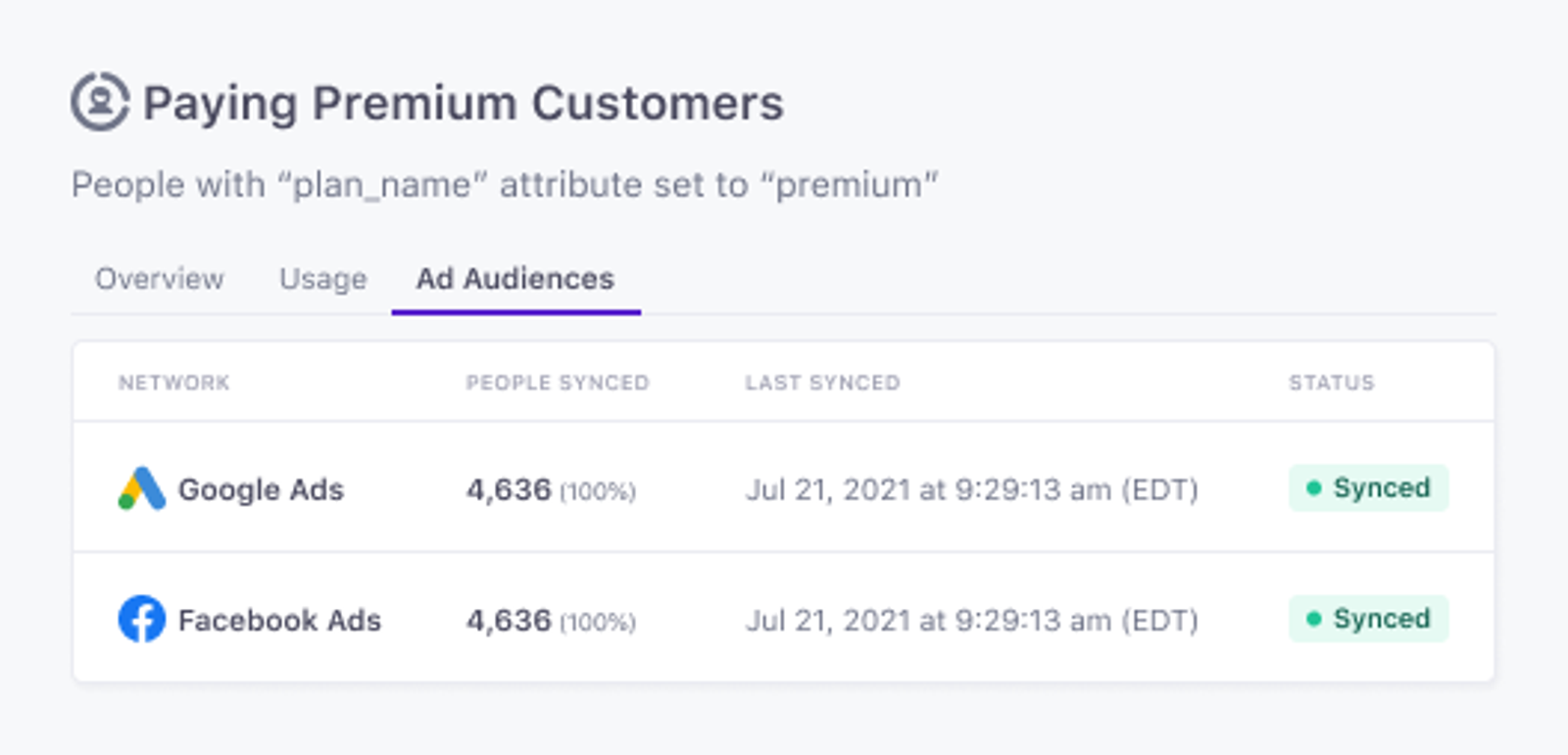
Task: Click the Facebook logo icon
Action: 142,619
